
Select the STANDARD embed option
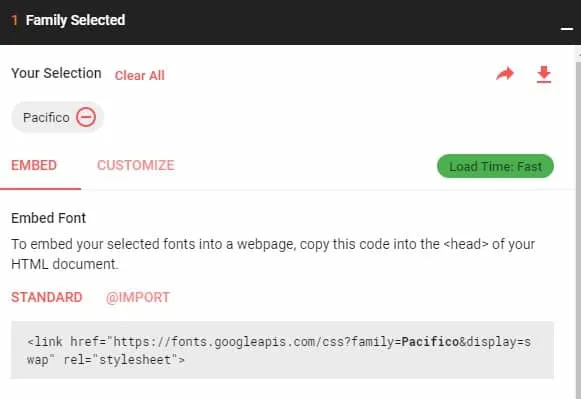tap(47, 297)
